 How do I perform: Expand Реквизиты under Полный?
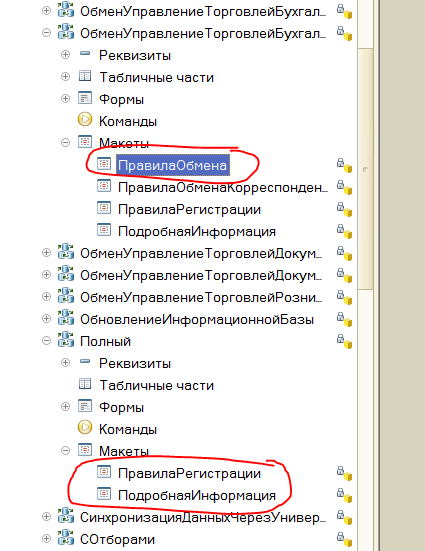[x=65, y=363]
